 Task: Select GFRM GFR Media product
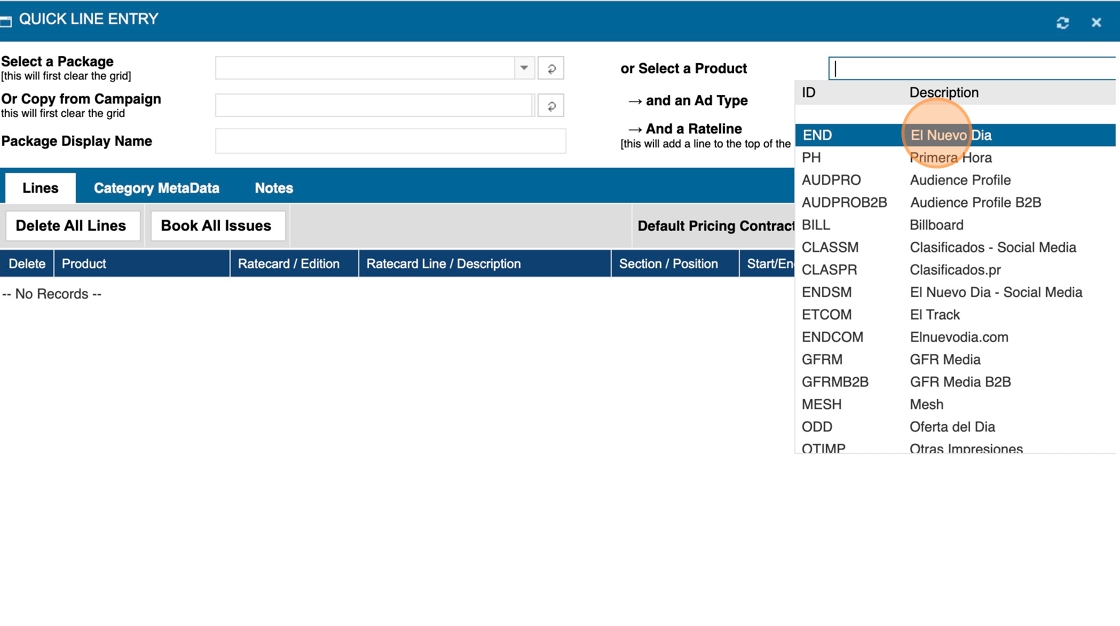pos(955,359)
